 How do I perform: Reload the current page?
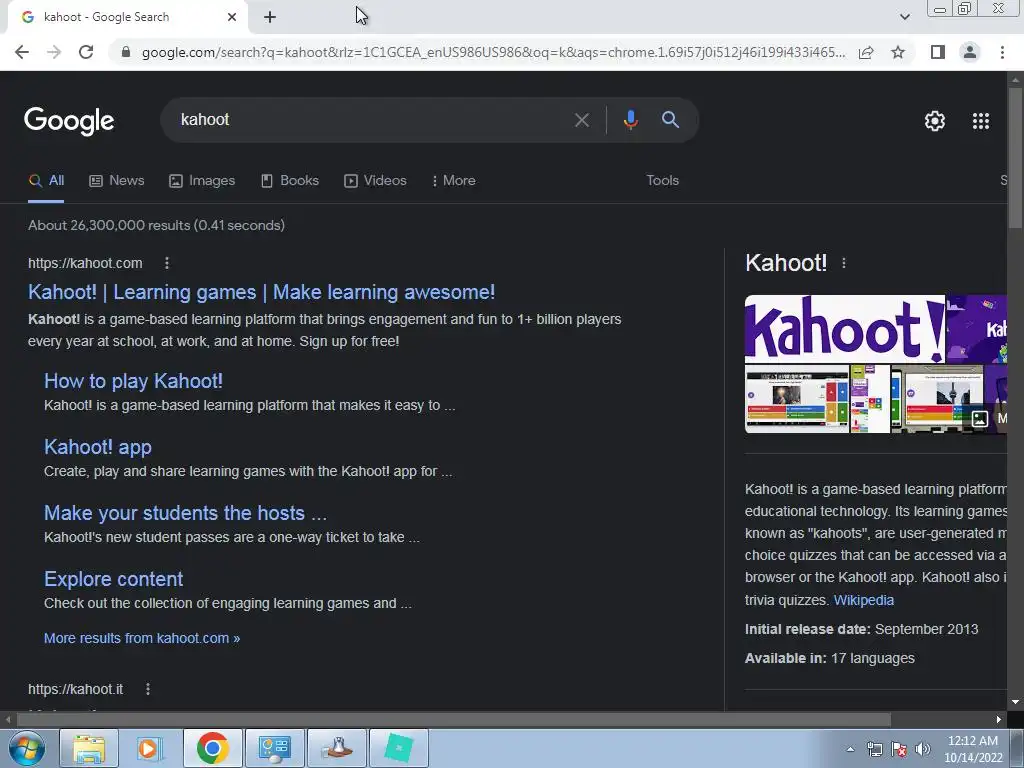(86, 52)
